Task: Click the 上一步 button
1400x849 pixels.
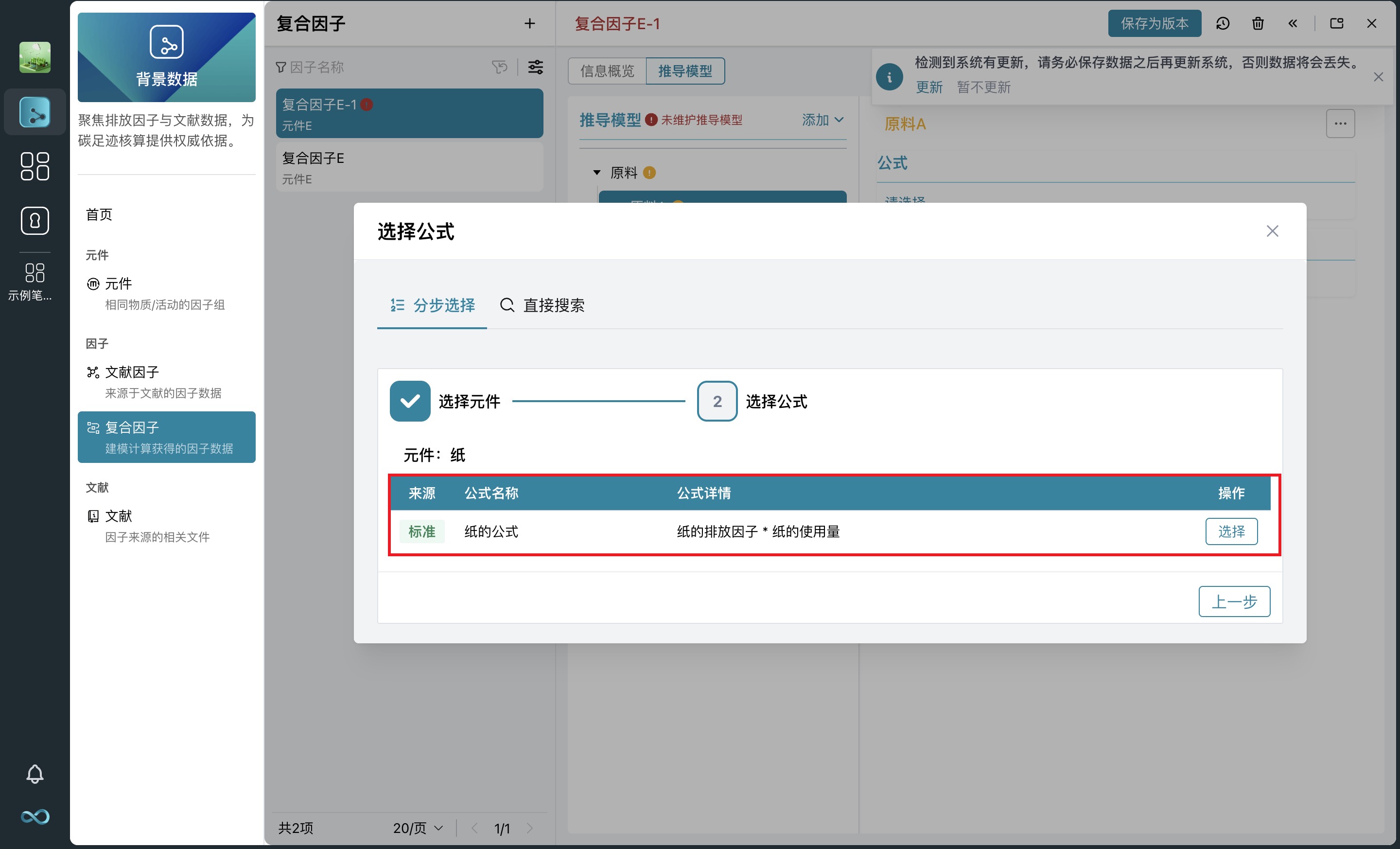Action: [x=1234, y=601]
